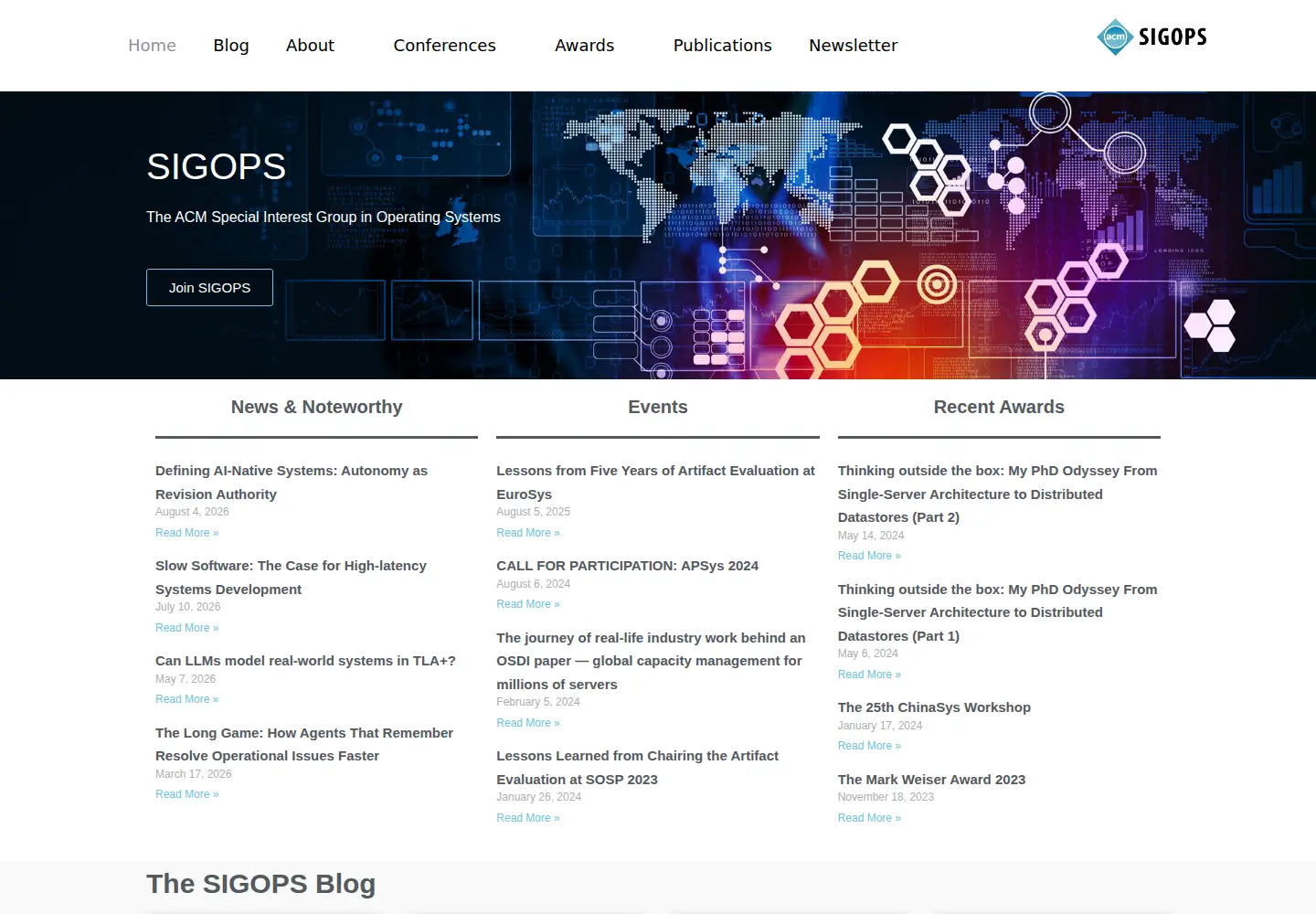Click the 'November 18, 2023' date text

(886, 797)
